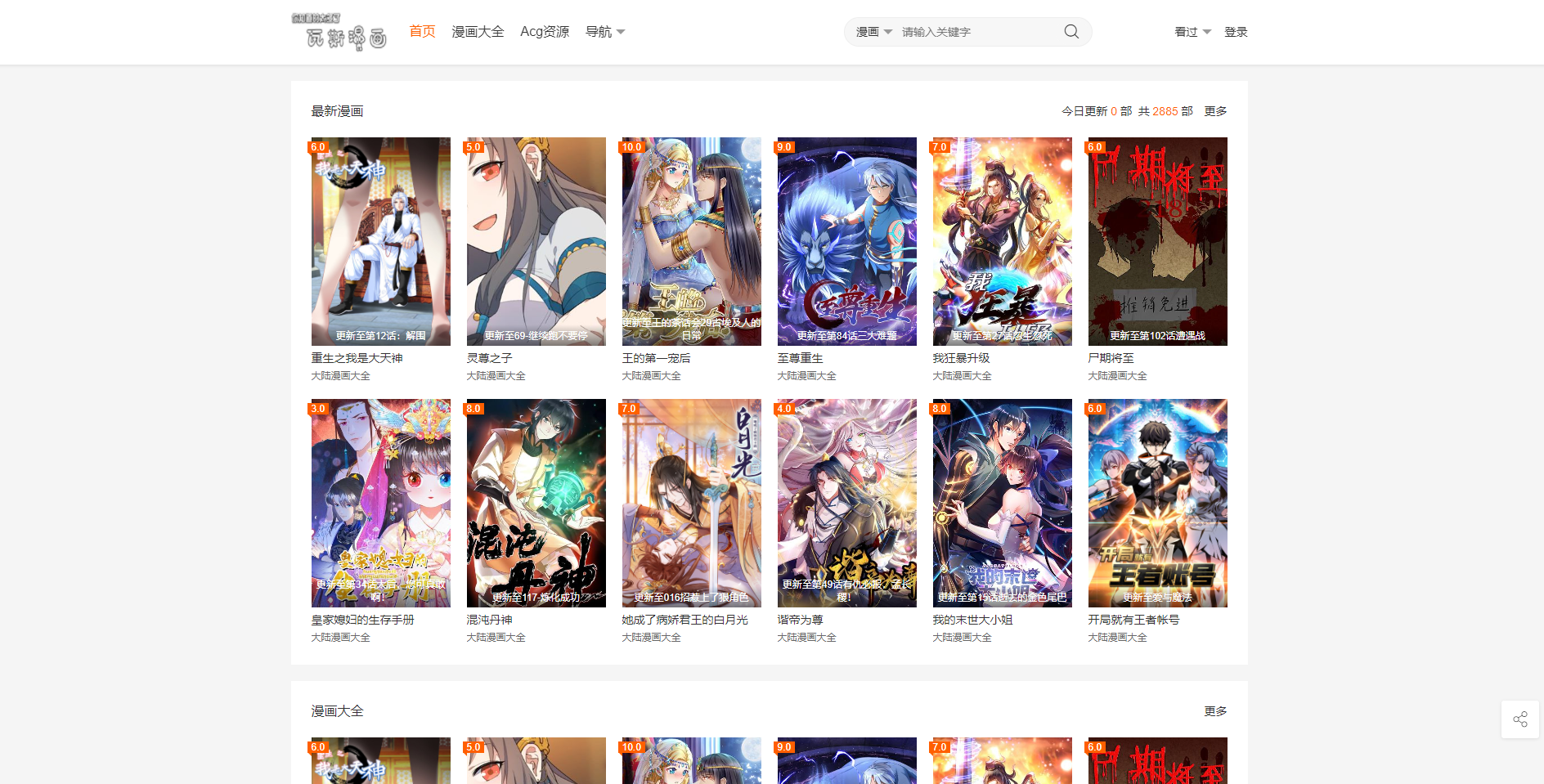Open the 重生之我是大天神 cover thumbnail

point(381,241)
